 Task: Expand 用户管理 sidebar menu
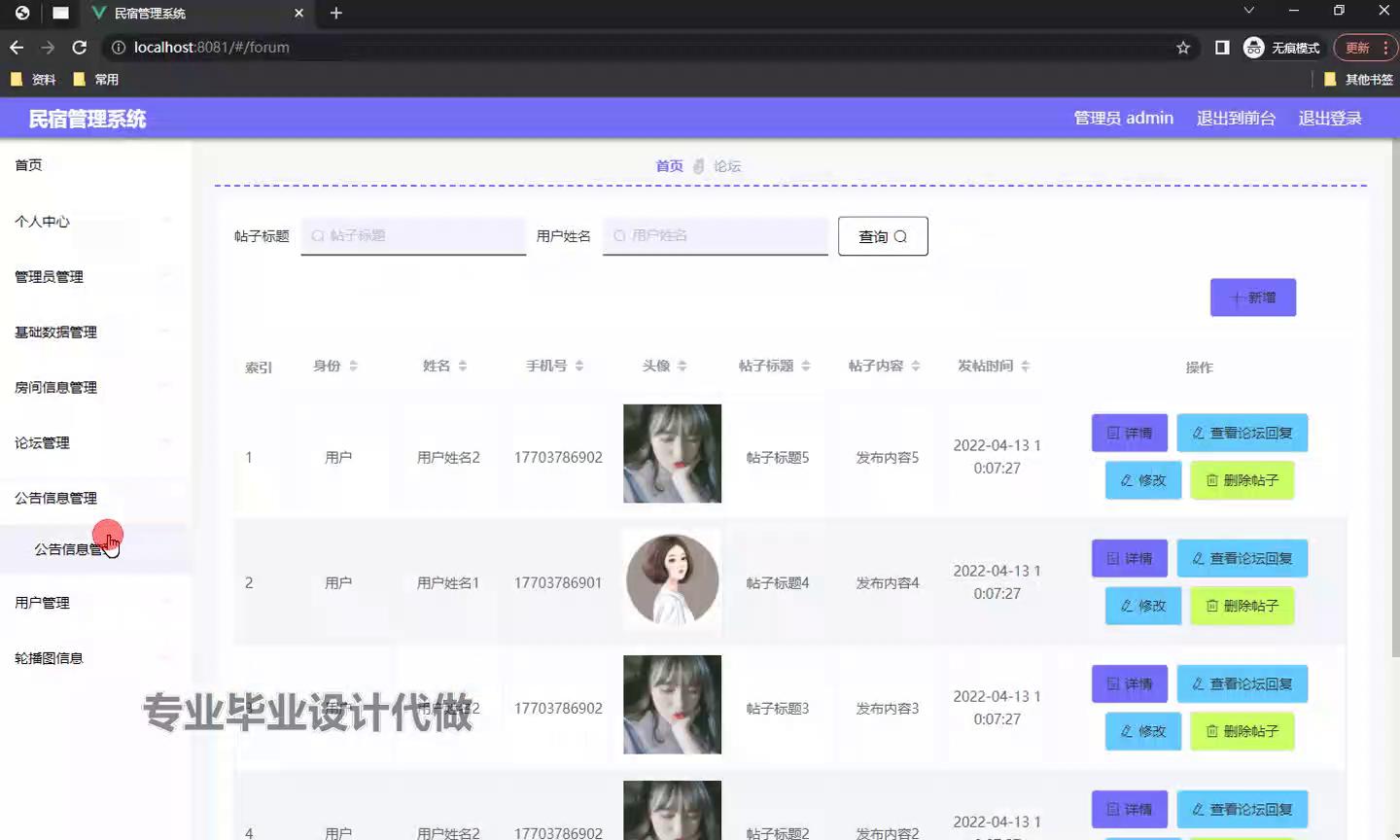coord(95,603)
